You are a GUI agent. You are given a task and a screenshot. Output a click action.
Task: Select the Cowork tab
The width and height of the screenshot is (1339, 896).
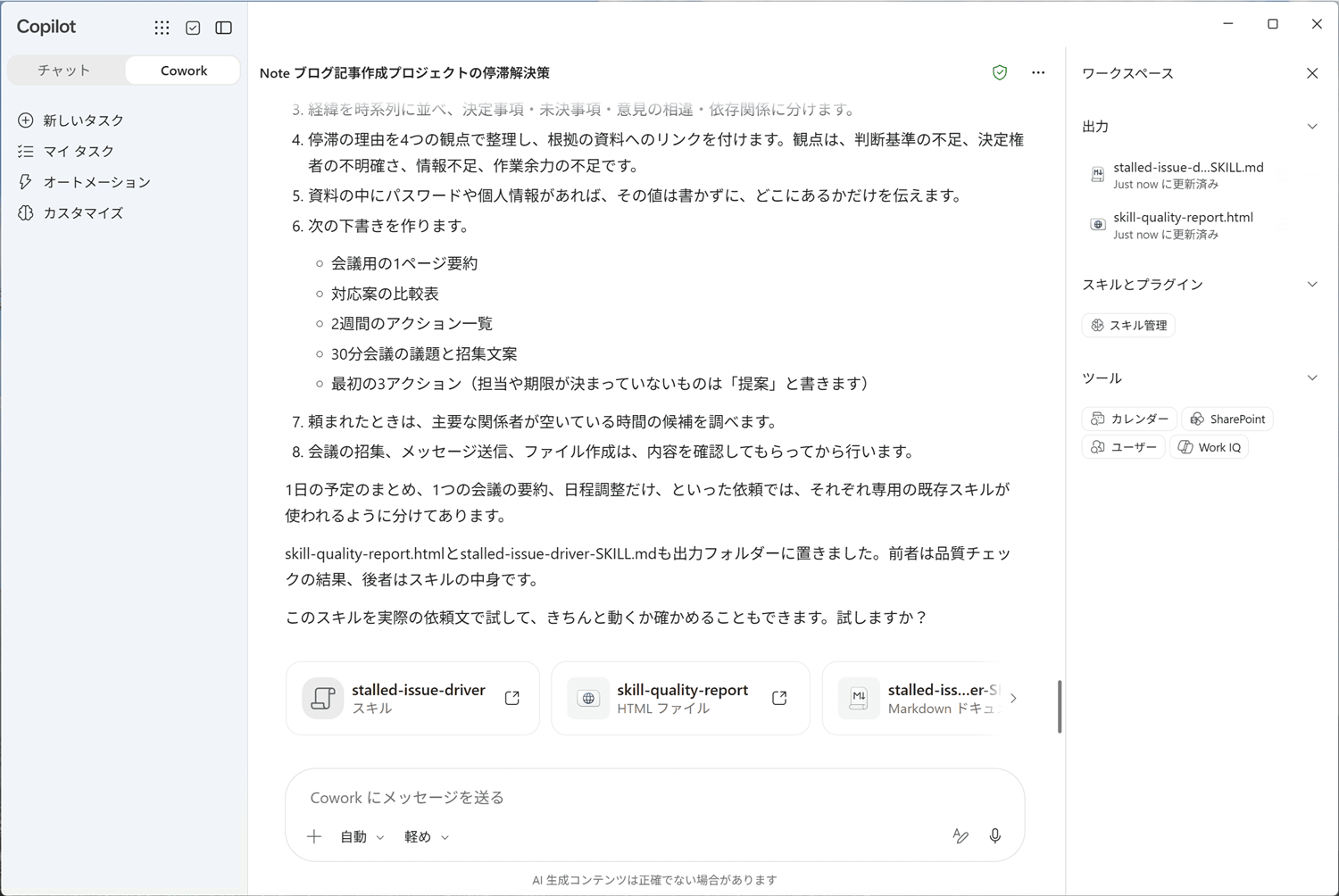tap(183, 71)
